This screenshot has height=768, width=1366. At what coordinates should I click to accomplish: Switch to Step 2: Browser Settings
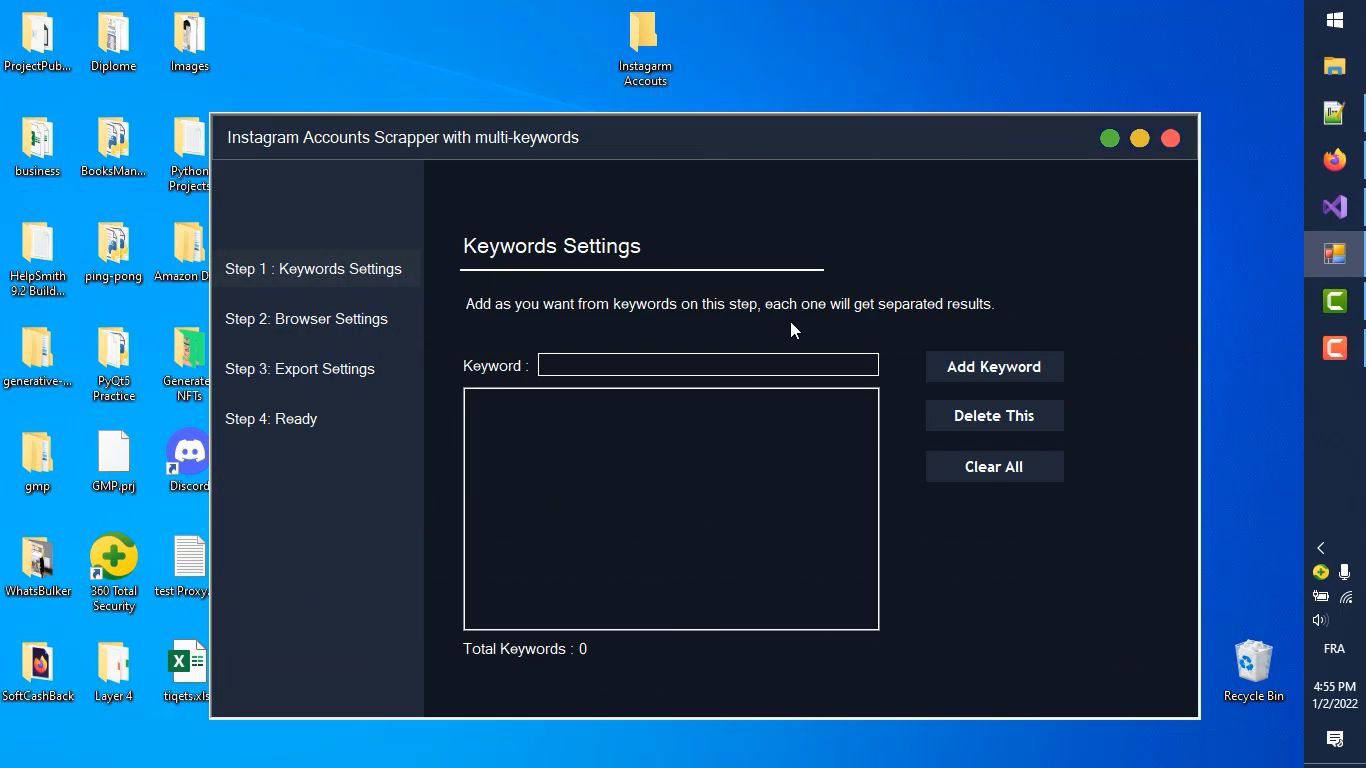point(306,319)
